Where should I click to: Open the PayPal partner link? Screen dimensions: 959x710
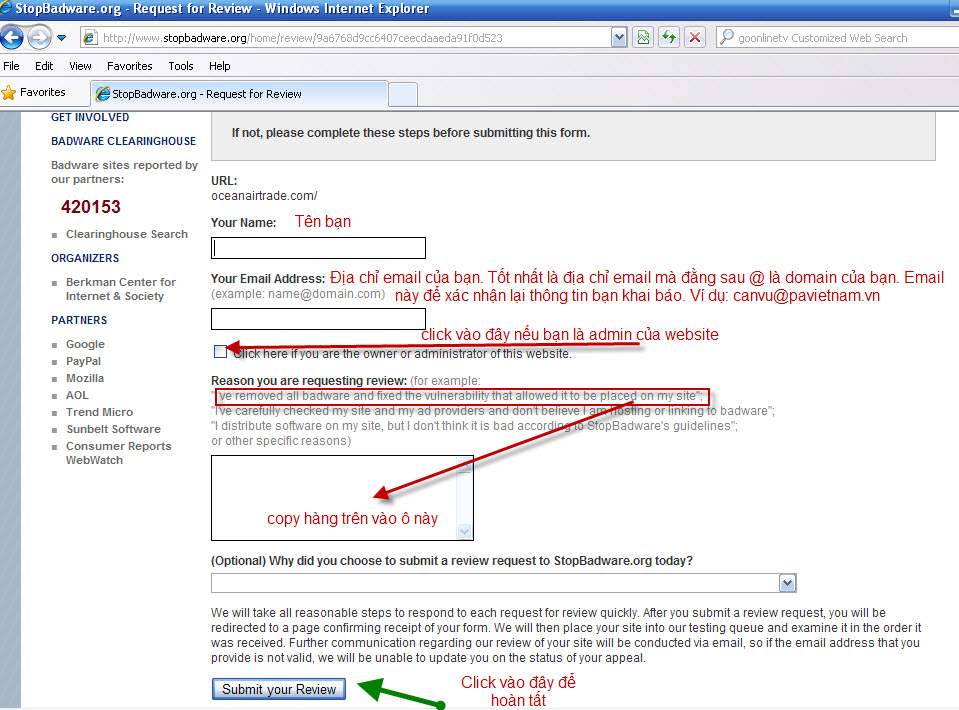point(83,361)
